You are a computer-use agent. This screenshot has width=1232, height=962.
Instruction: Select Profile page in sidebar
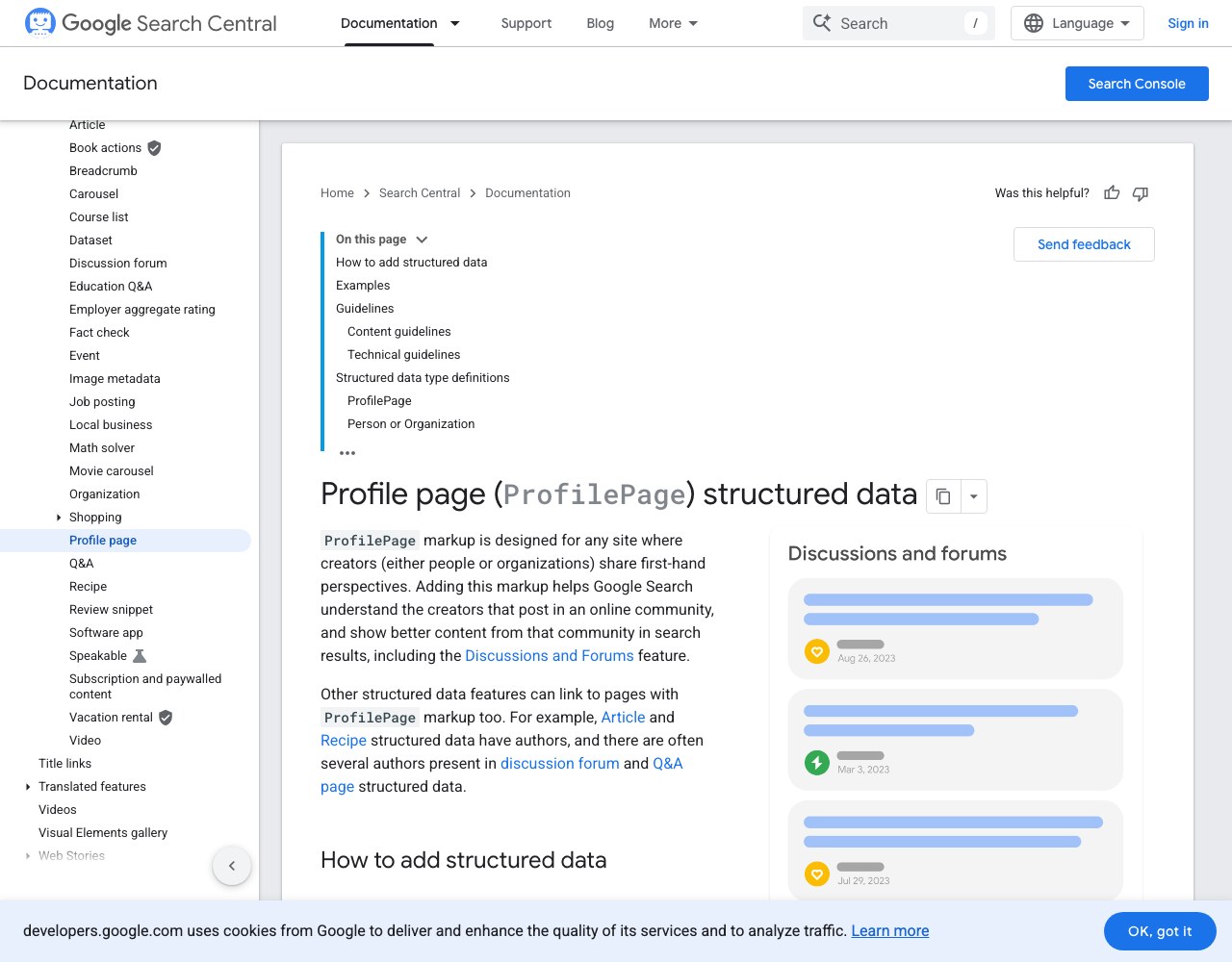coord(103,541)
